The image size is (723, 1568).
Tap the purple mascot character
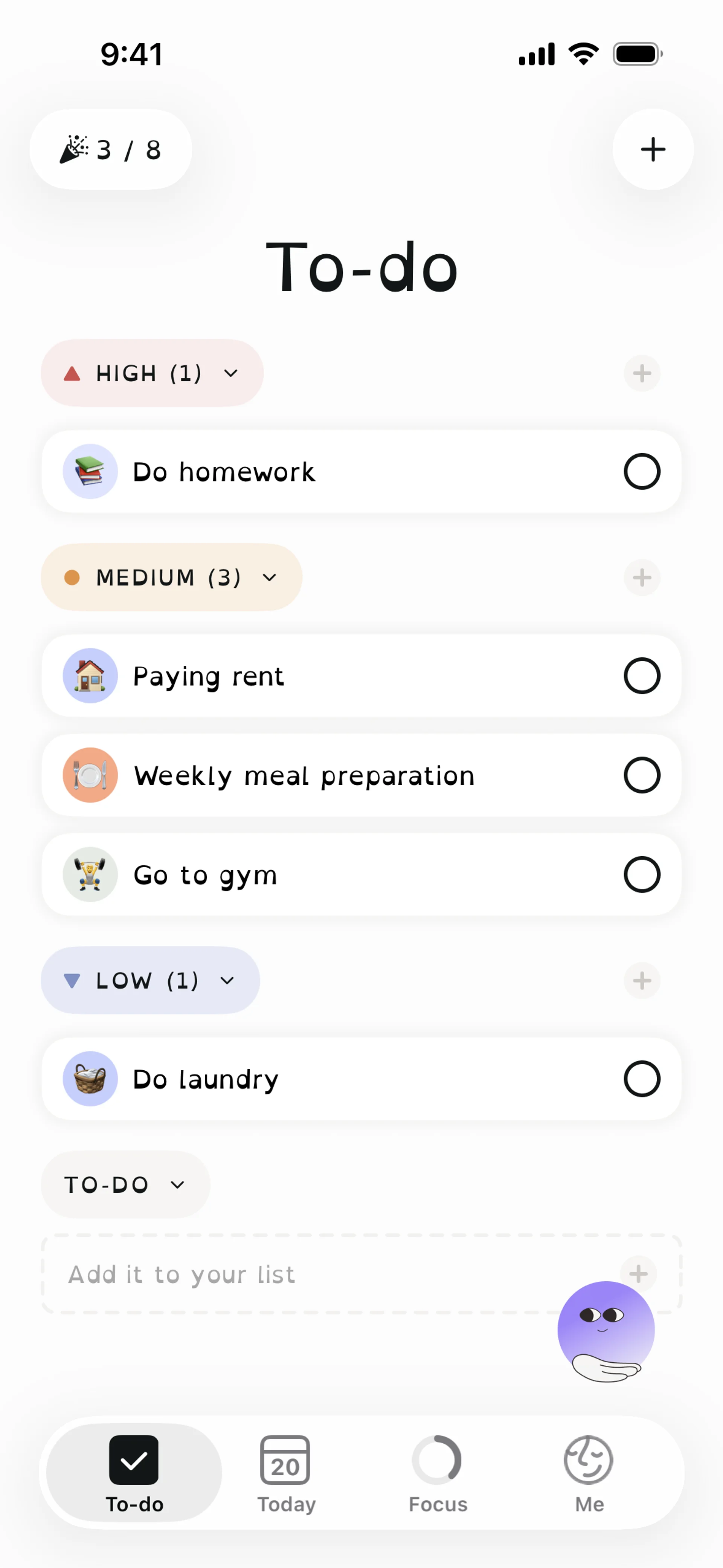tap(606, 1331)
